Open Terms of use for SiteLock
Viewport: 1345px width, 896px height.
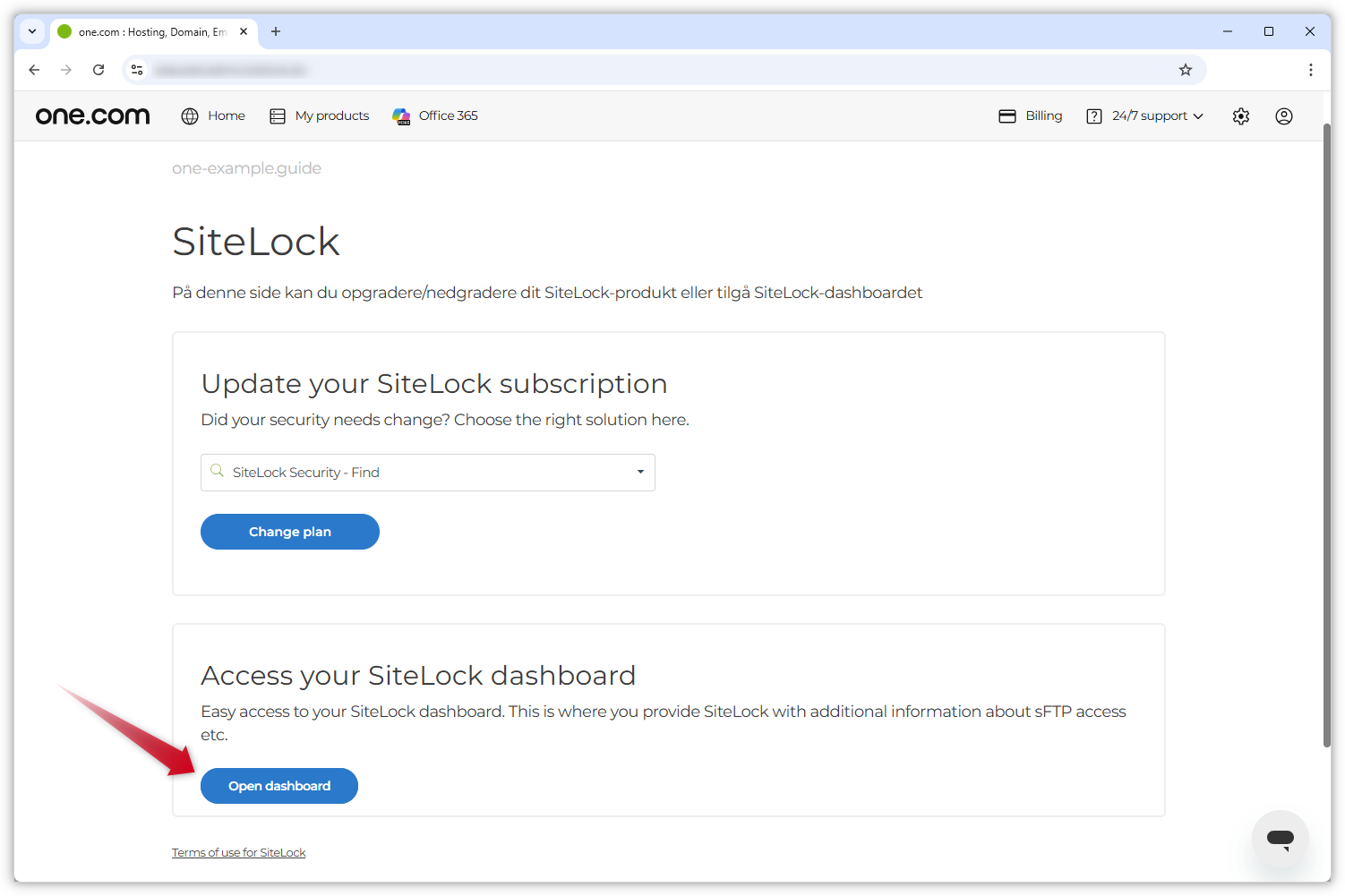point(238,851)
